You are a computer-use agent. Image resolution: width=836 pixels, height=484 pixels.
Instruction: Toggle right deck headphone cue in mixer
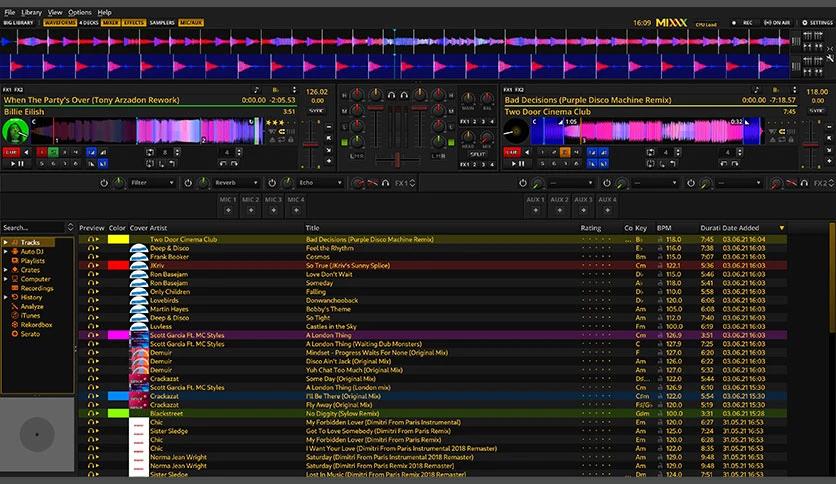404,95
